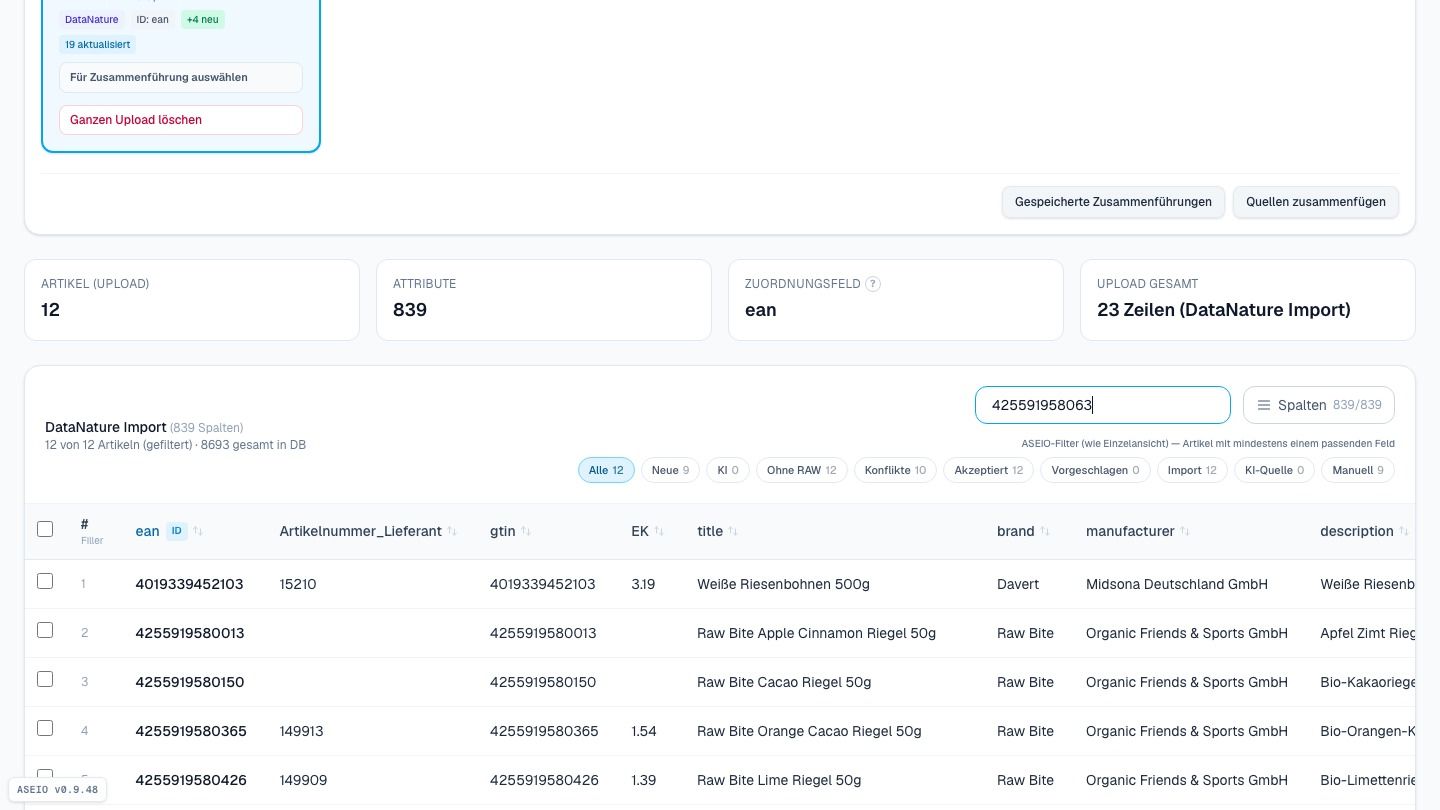Click the Midsona Deutschland GmbH manufacturer cell

tap(1177, 584)
